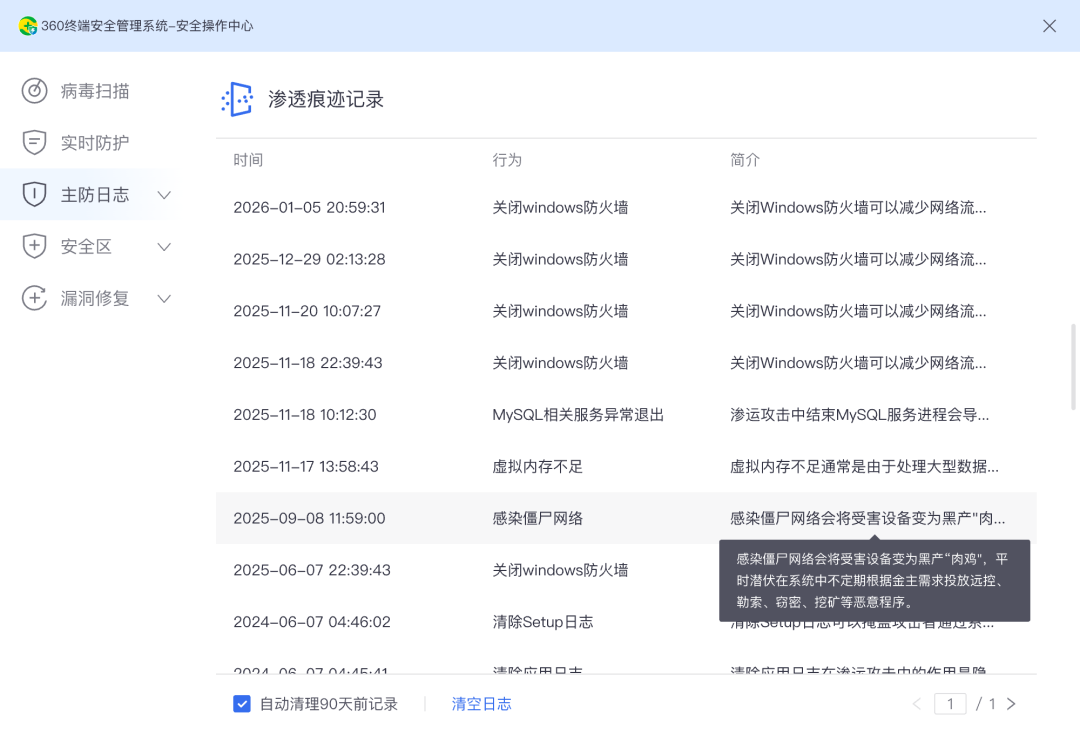This screenshot has width=1080, height=734.
Task: Click the 实时防护 shield icon
Action: 35,143
